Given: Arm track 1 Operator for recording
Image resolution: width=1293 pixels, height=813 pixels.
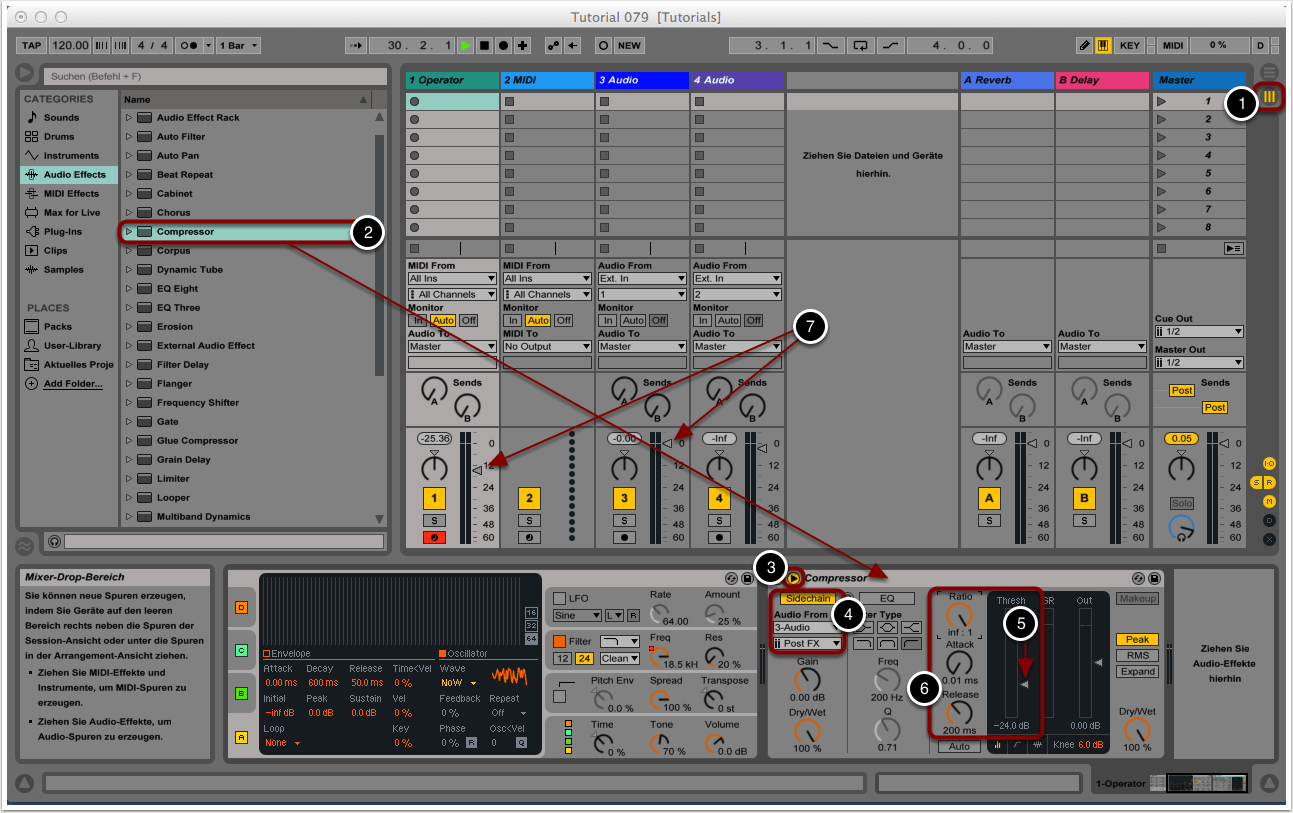Looking at the screenshot, I should click(434, 537).
